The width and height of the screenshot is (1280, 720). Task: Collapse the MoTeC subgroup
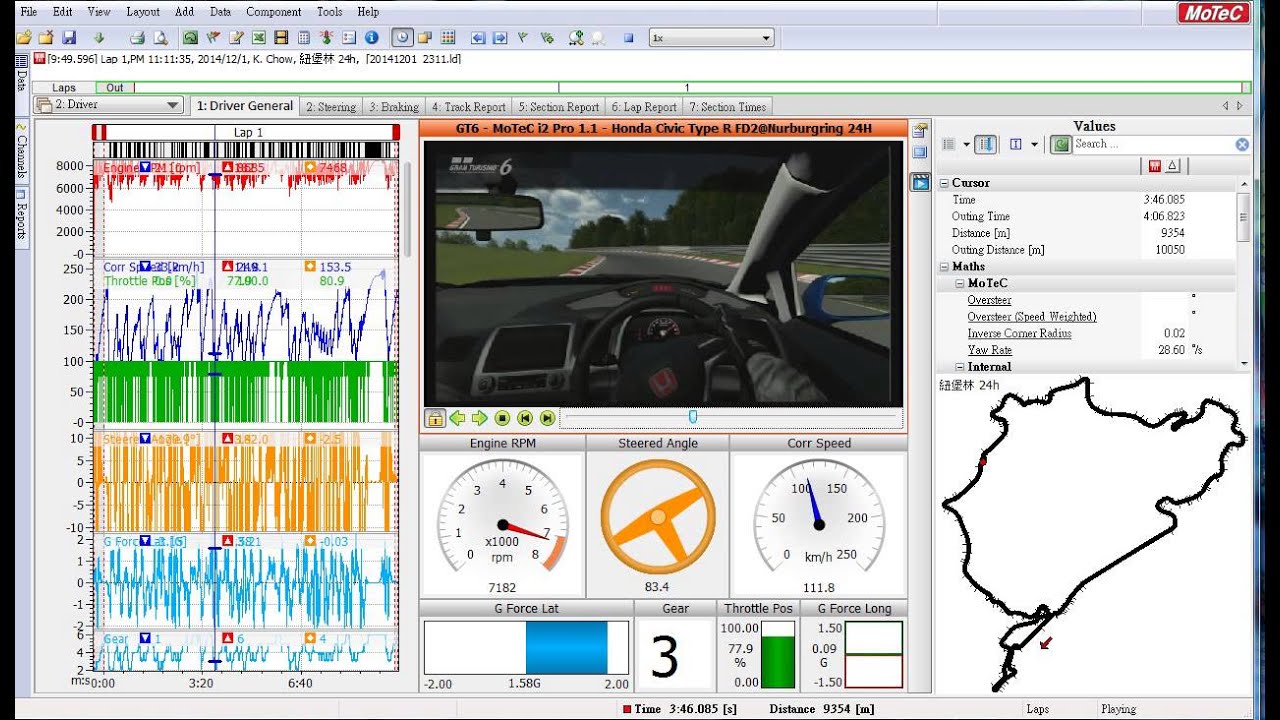click(960, 284)
